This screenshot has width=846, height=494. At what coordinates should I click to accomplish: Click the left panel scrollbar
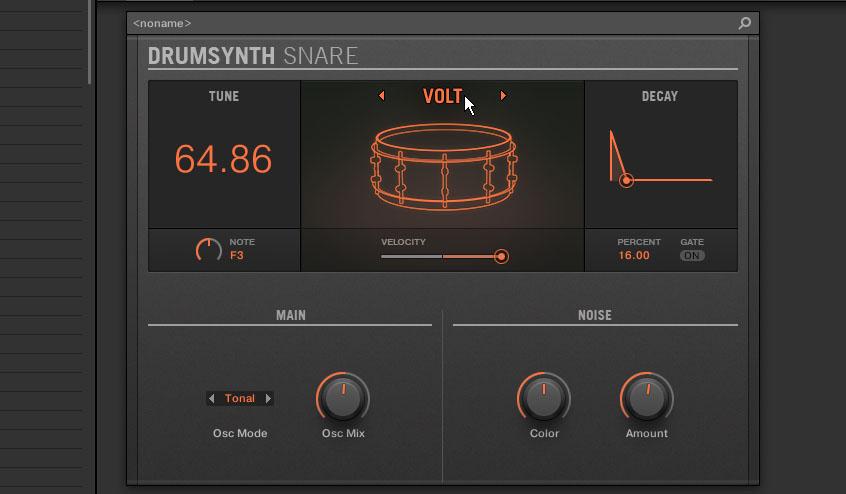(x=90, y=42)
